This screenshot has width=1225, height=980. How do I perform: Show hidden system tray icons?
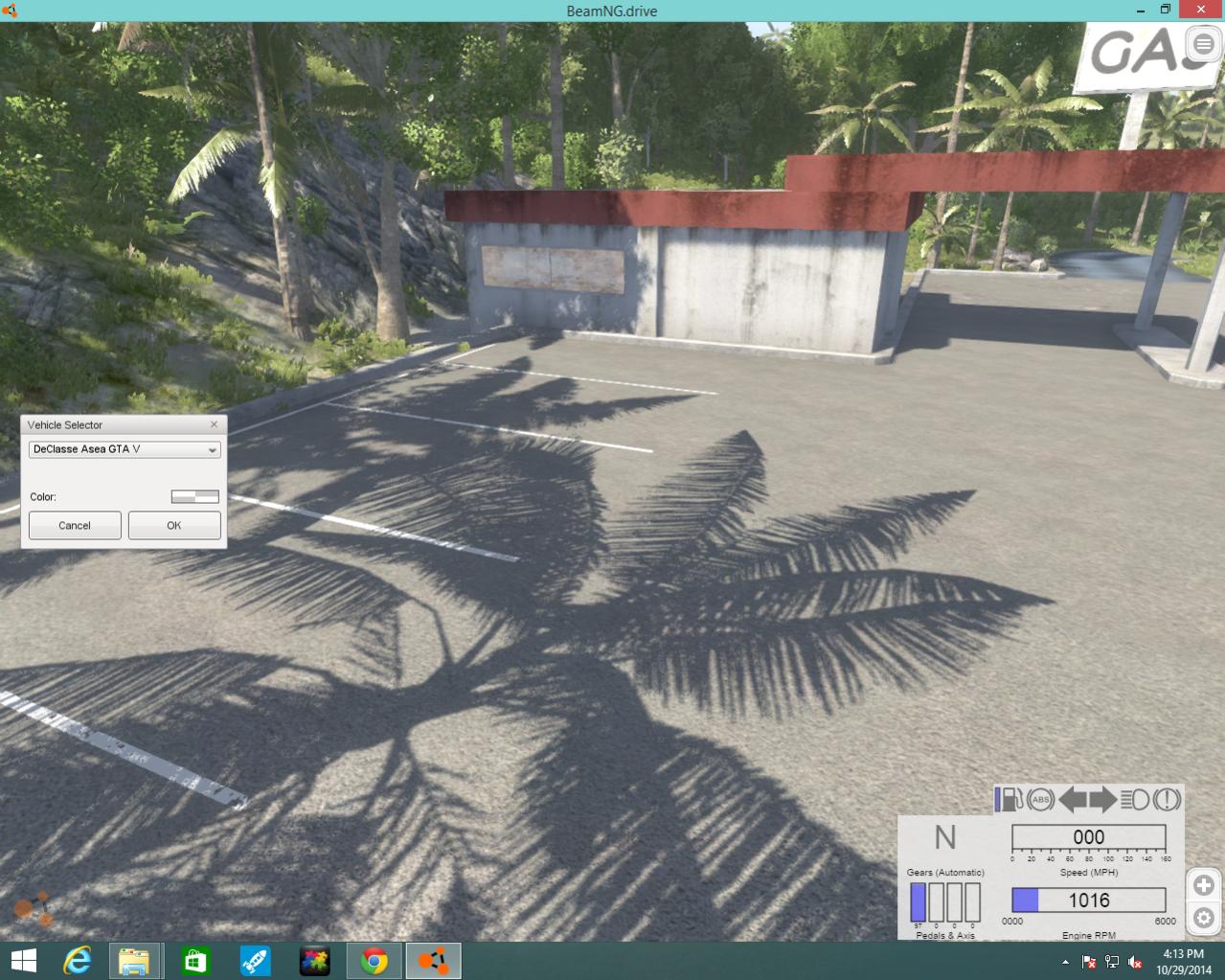[1065, 962]
